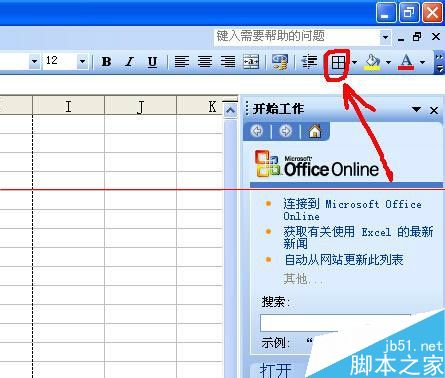This screenshot has height=378, width=445.
Task: Toggle italic formatting
Action: [129, 62]
